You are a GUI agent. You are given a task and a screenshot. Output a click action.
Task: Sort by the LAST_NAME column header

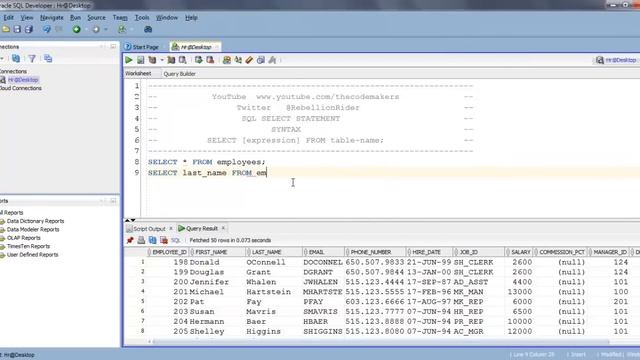click(x=274, y=252)
